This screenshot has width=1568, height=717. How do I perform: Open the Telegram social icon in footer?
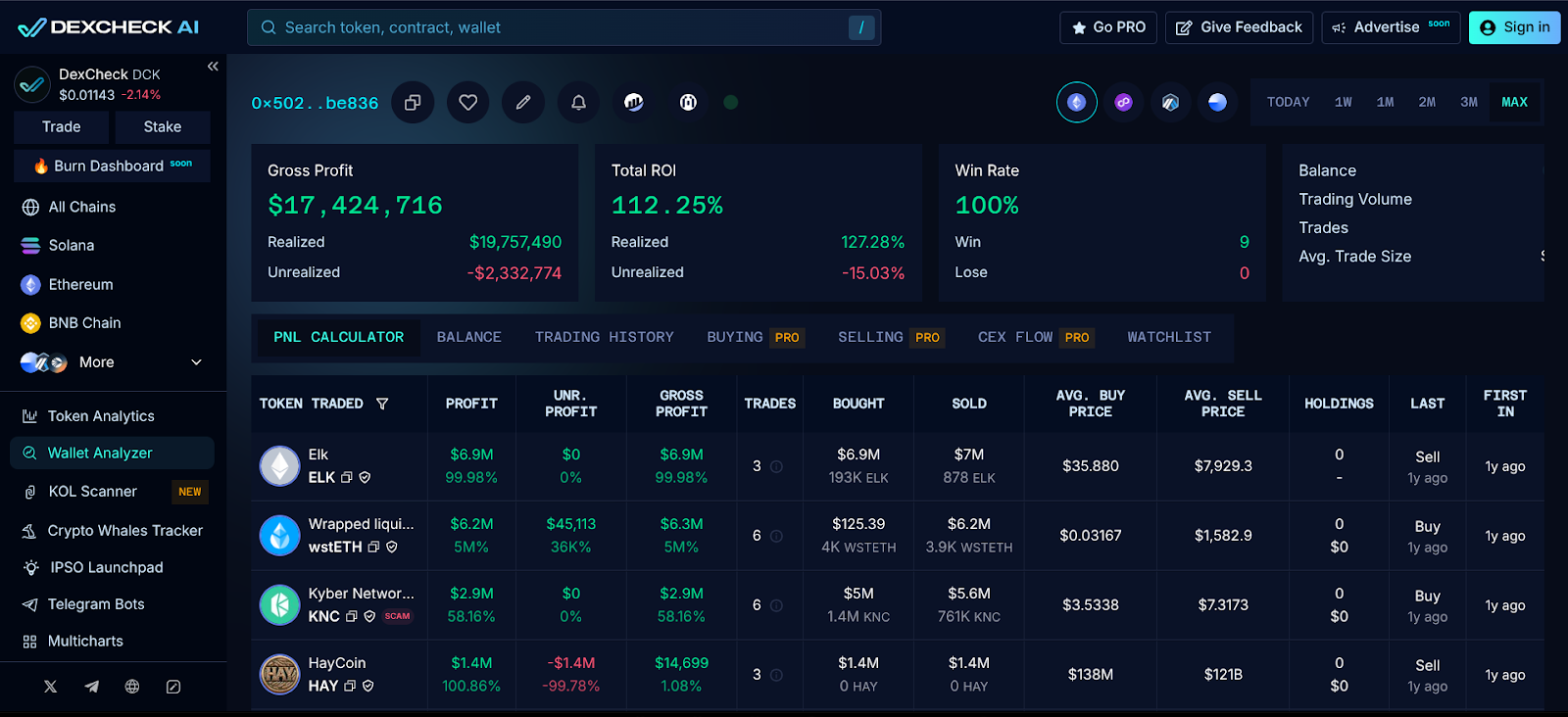pyautogui.click(x=91, y=687)
